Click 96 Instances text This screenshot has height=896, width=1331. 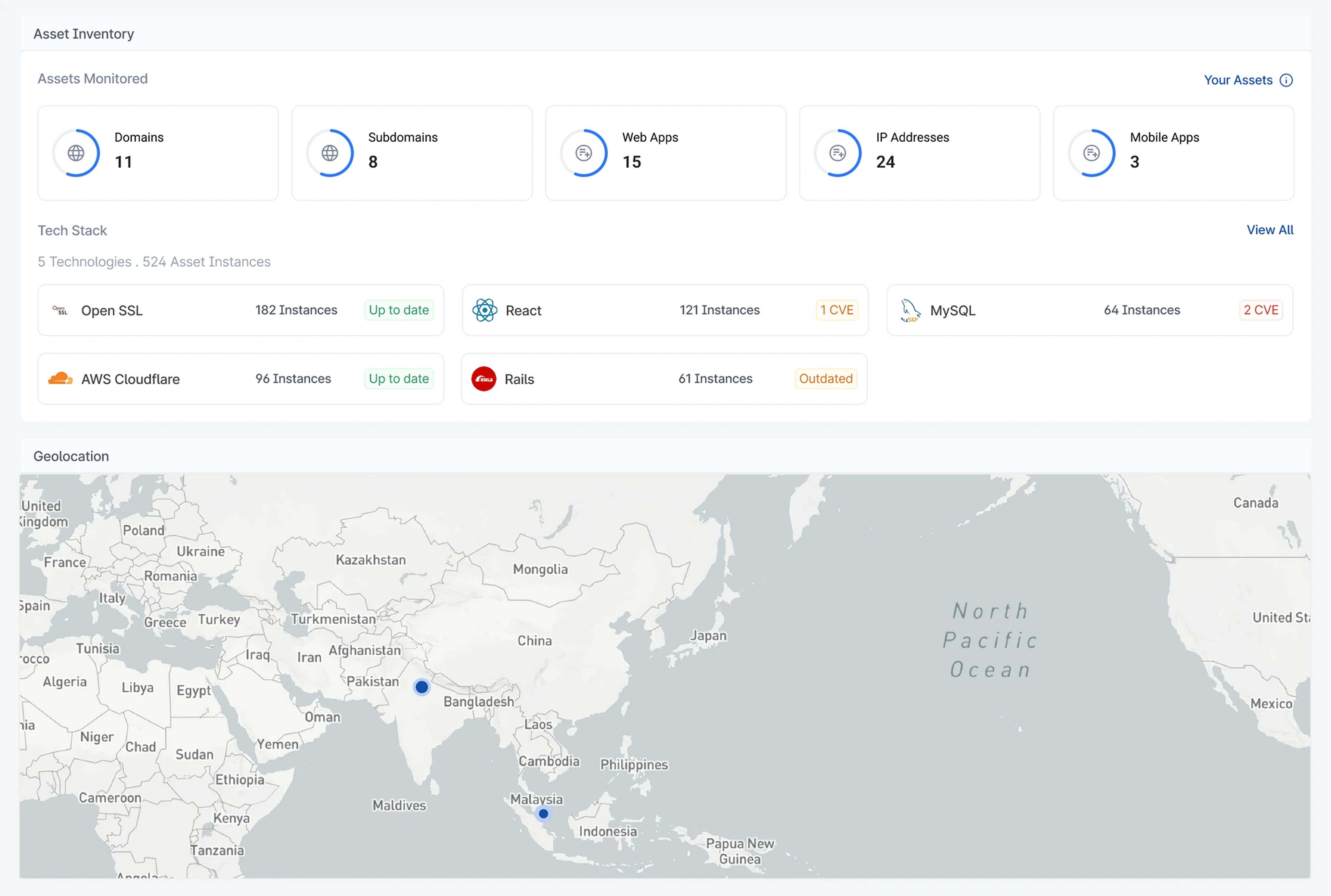pyautogui.click(x=293, y=379)
